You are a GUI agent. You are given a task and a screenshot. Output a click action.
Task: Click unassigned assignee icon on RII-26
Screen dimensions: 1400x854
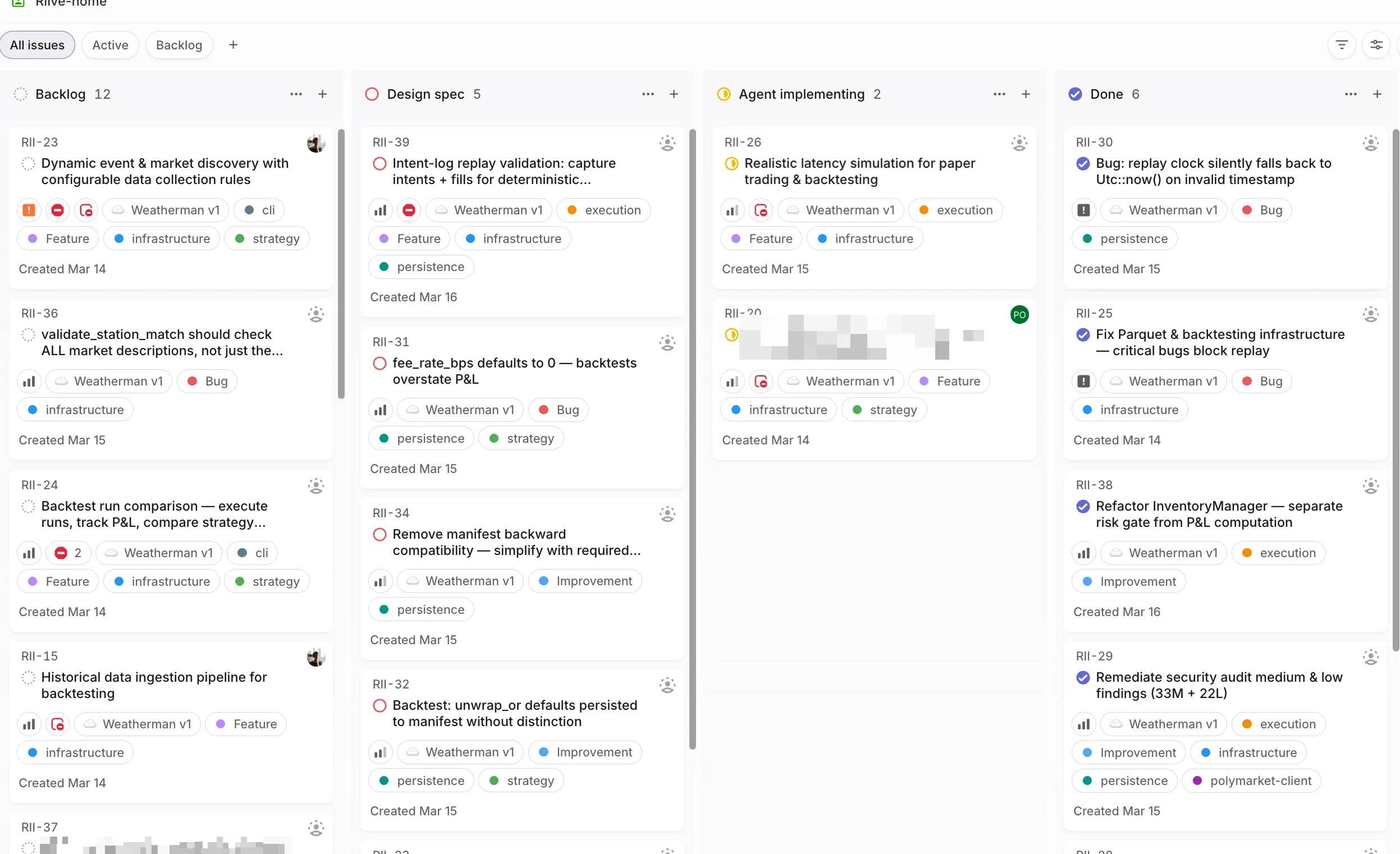point(1019,143)
